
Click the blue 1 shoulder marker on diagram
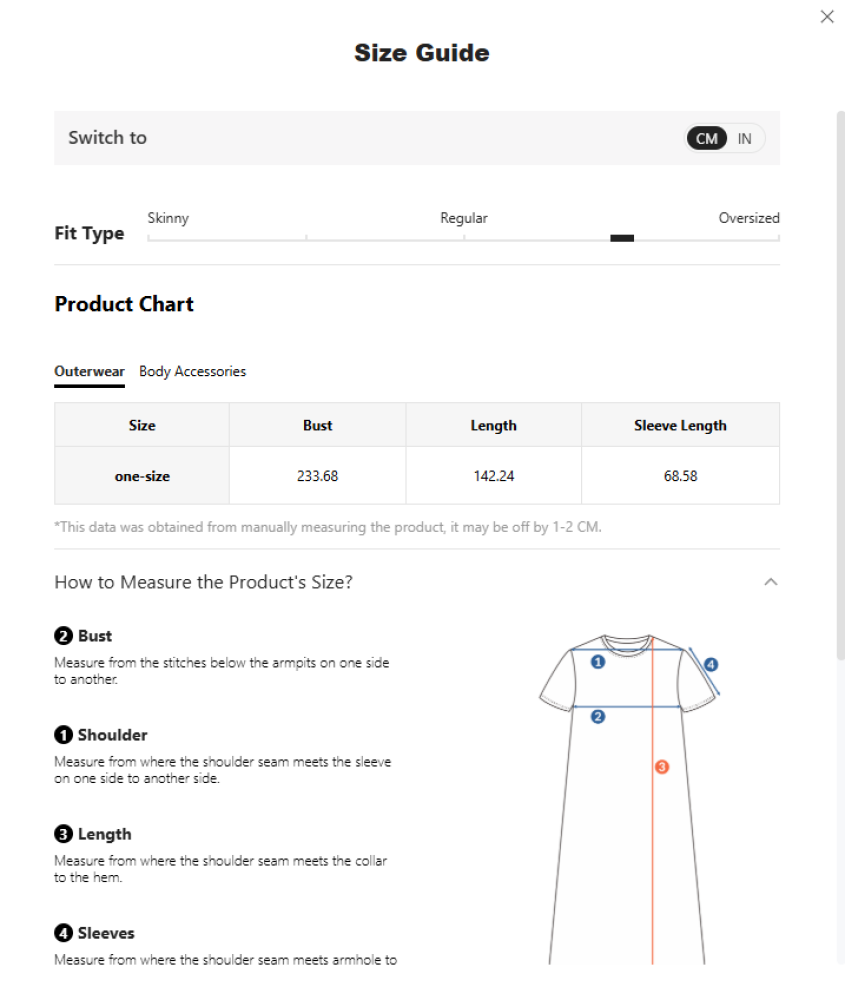(x=598, y=662)
